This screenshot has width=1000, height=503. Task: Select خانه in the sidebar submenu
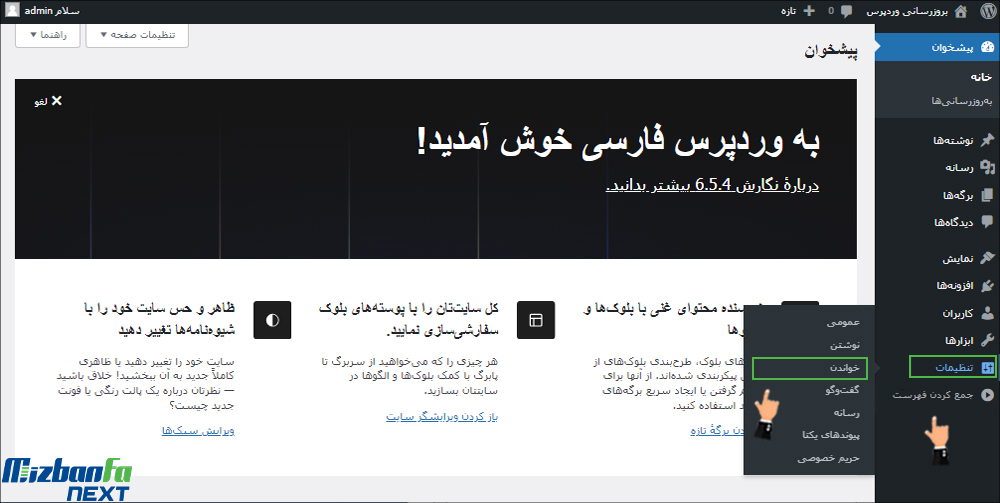[982, 77]
